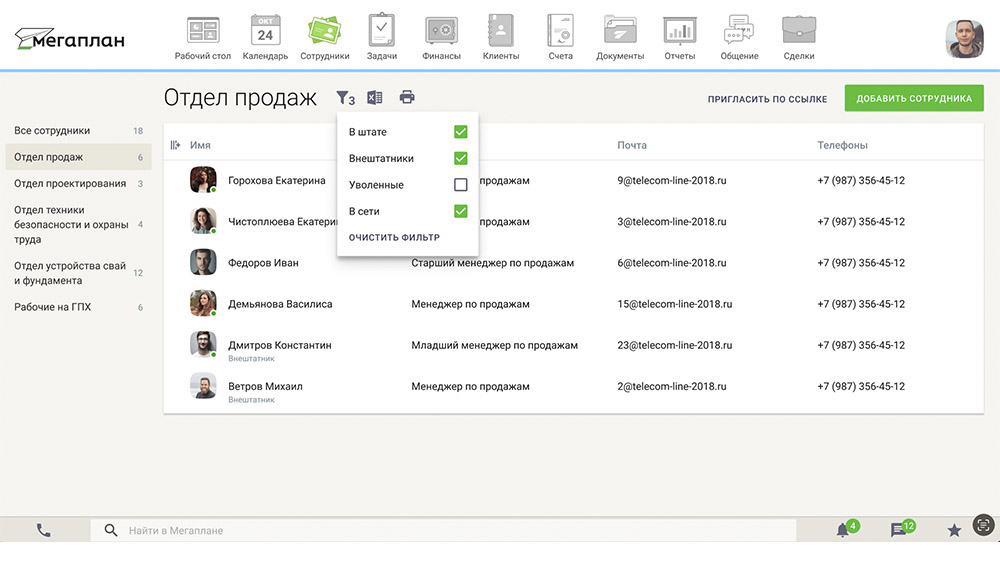Open chat messages icon in bottom bar

point(899,530)
